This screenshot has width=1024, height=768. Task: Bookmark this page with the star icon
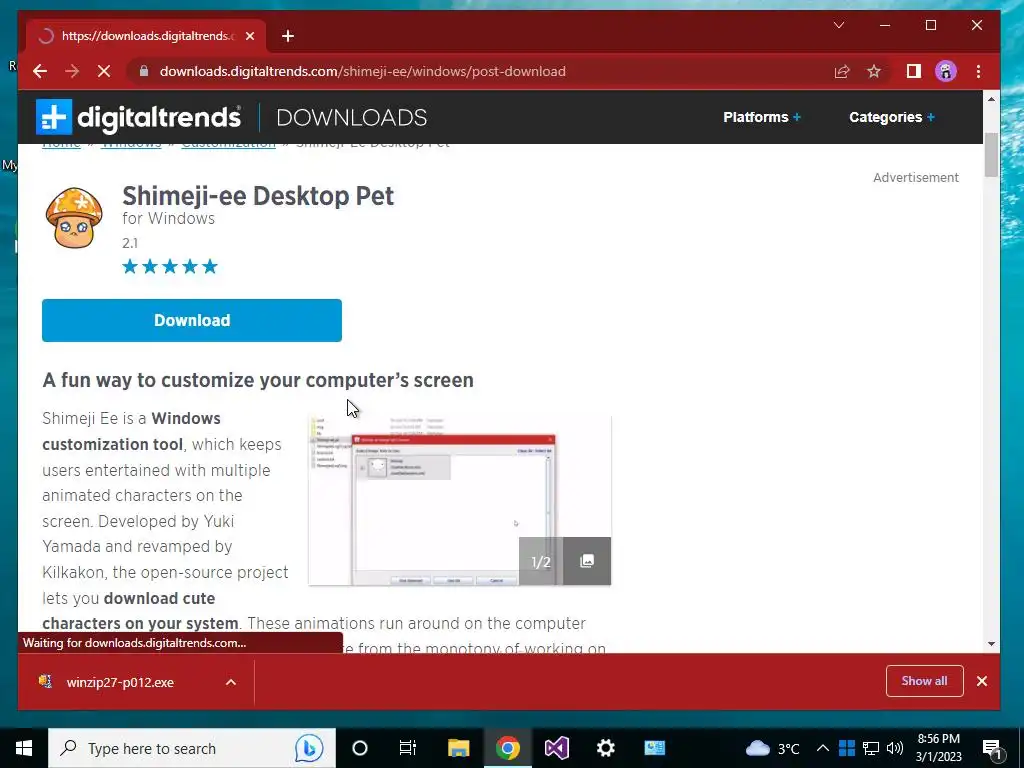(x=874, y=71)
